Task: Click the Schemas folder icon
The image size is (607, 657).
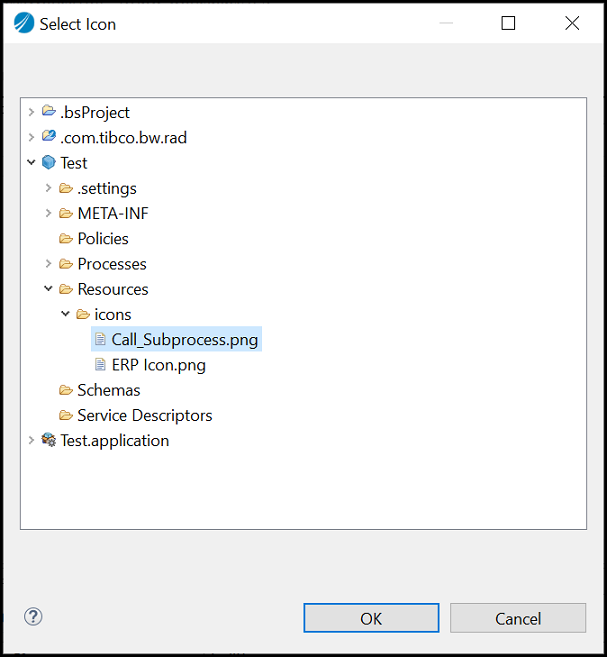Action: pos(66,390)
